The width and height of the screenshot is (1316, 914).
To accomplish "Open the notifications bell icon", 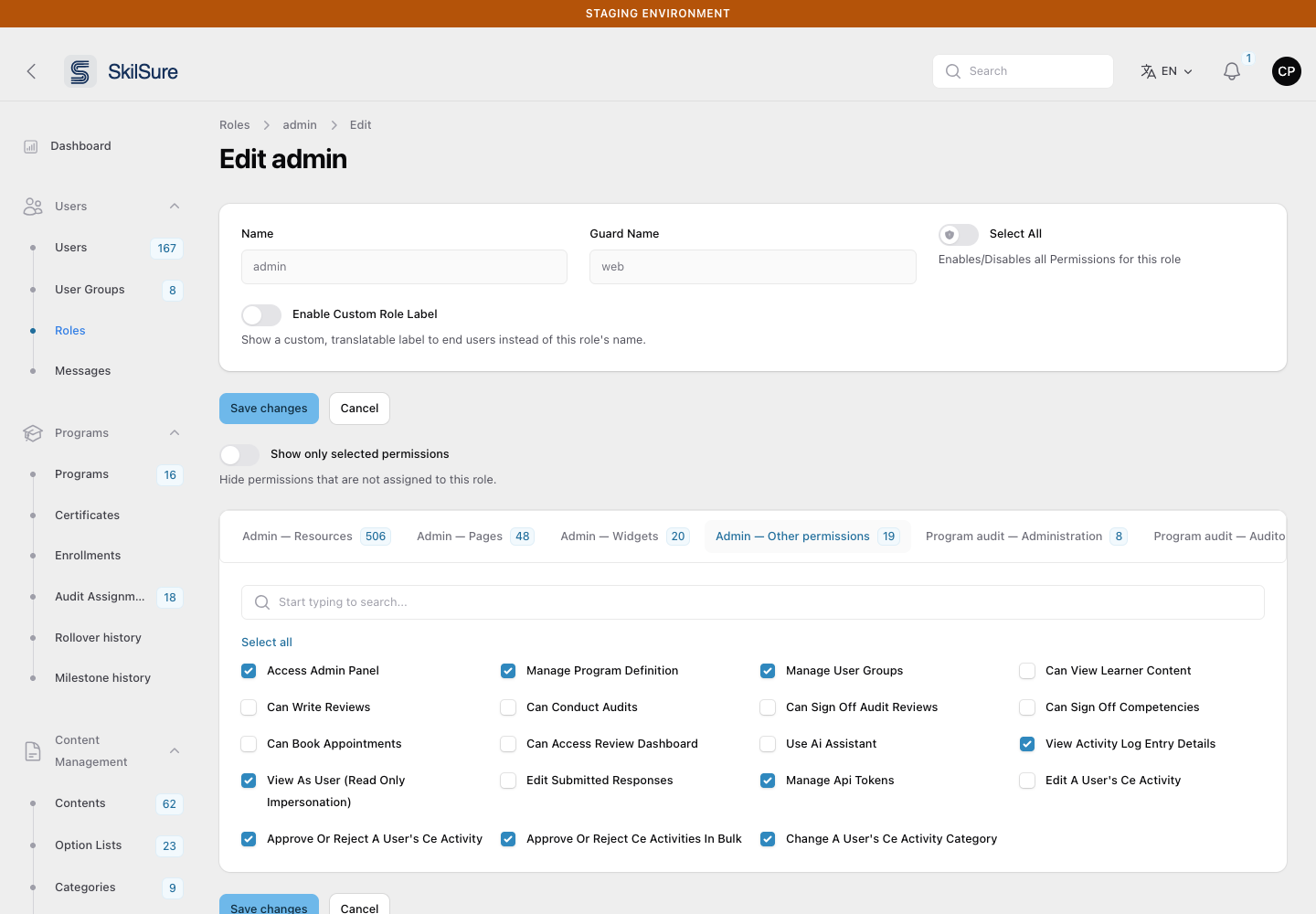I will click(1232, 71).
